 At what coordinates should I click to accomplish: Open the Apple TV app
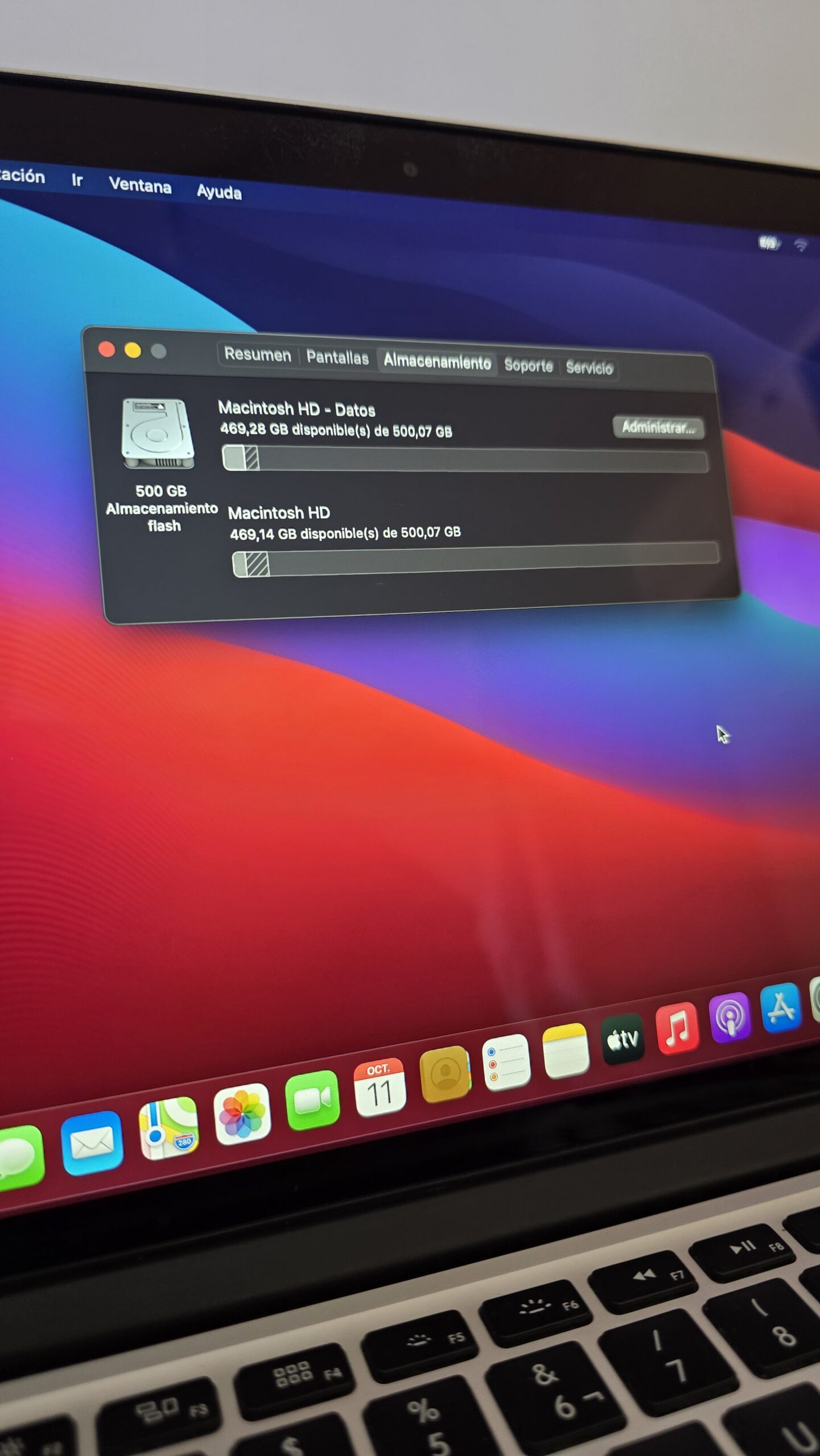click(x=623, y=1039)
